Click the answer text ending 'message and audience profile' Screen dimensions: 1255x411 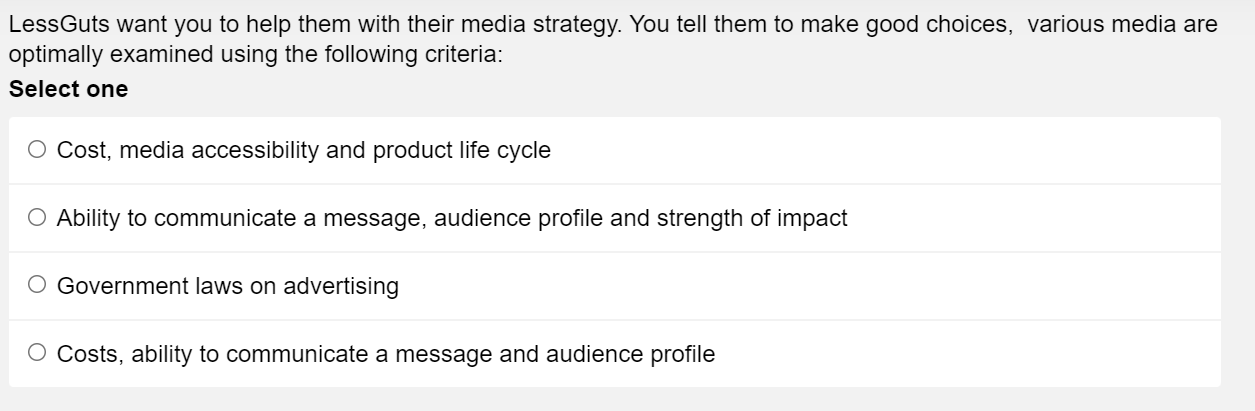click(386, 354)
